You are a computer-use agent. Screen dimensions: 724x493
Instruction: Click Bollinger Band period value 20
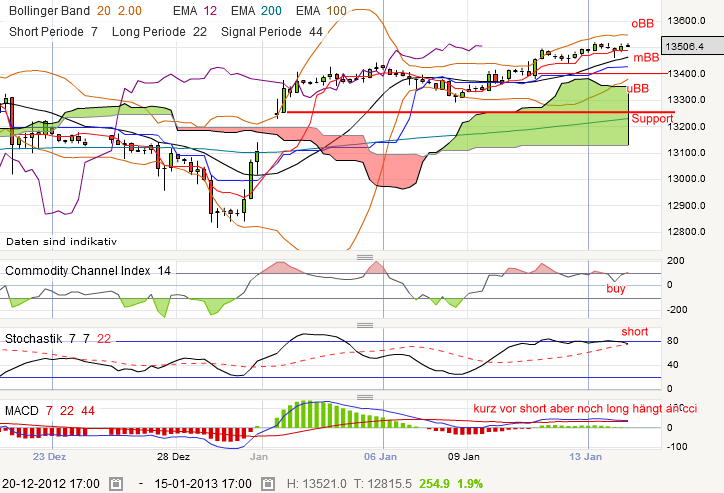(104, 11)
